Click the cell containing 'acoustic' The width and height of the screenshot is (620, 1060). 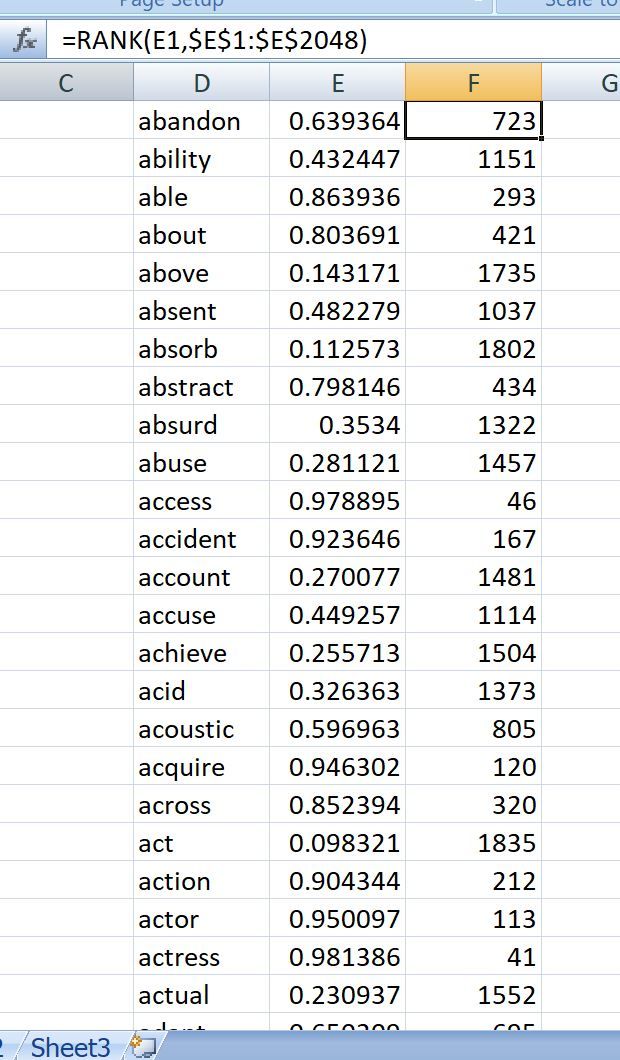(x=201, y=729)
